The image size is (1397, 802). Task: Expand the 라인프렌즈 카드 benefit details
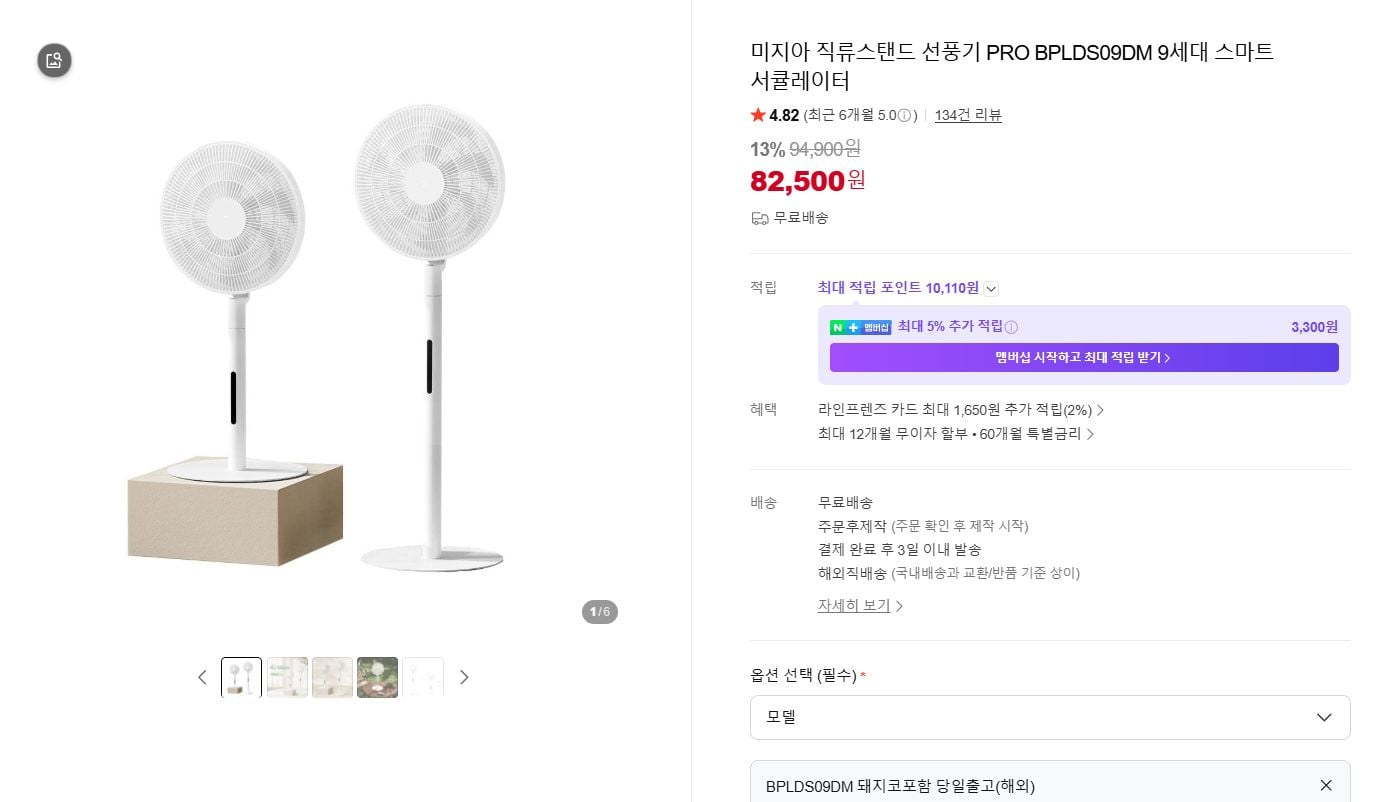(961, 410)
